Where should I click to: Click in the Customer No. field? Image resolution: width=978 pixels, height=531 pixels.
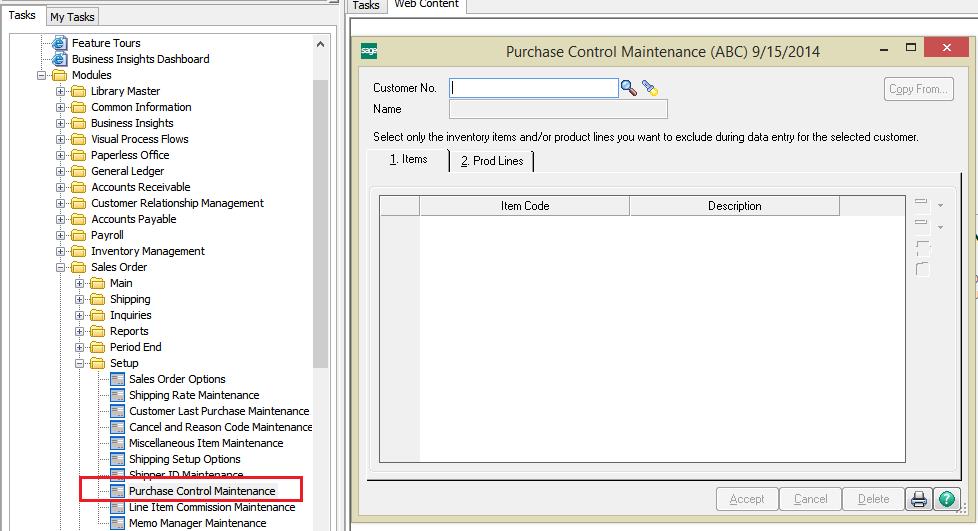(x=534, y=88)
